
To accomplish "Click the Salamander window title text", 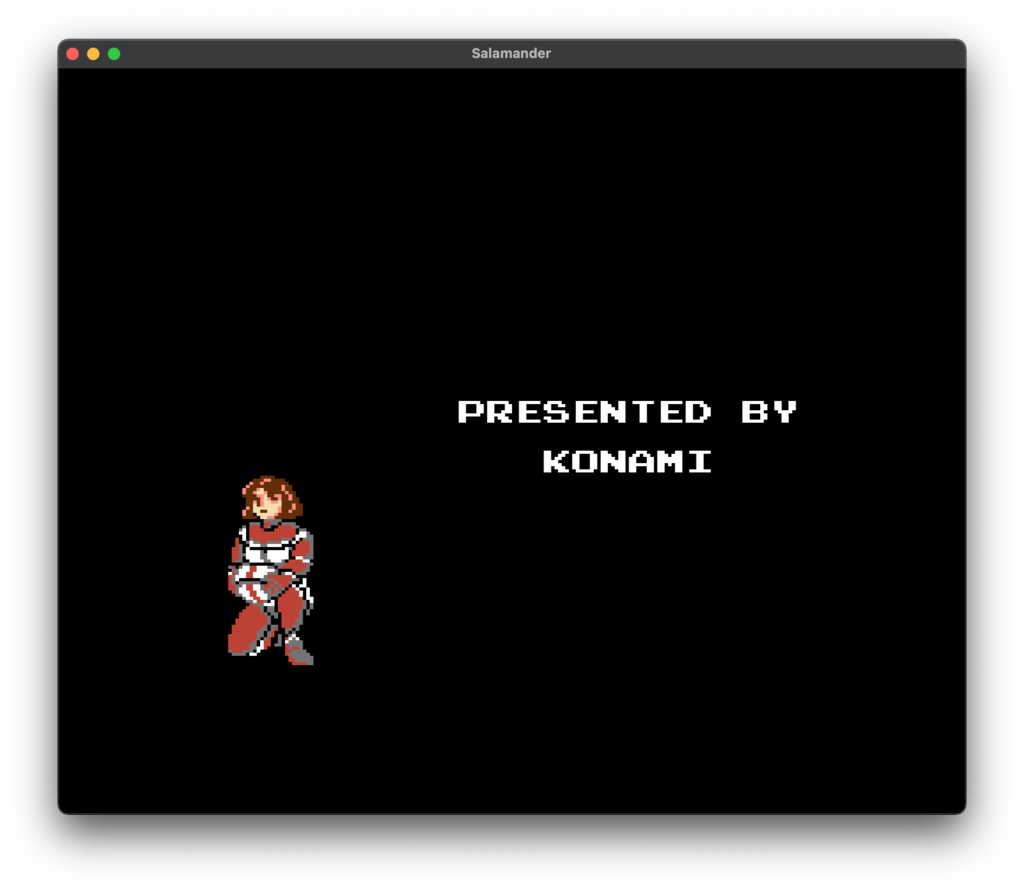I will [x=511, y=54].
